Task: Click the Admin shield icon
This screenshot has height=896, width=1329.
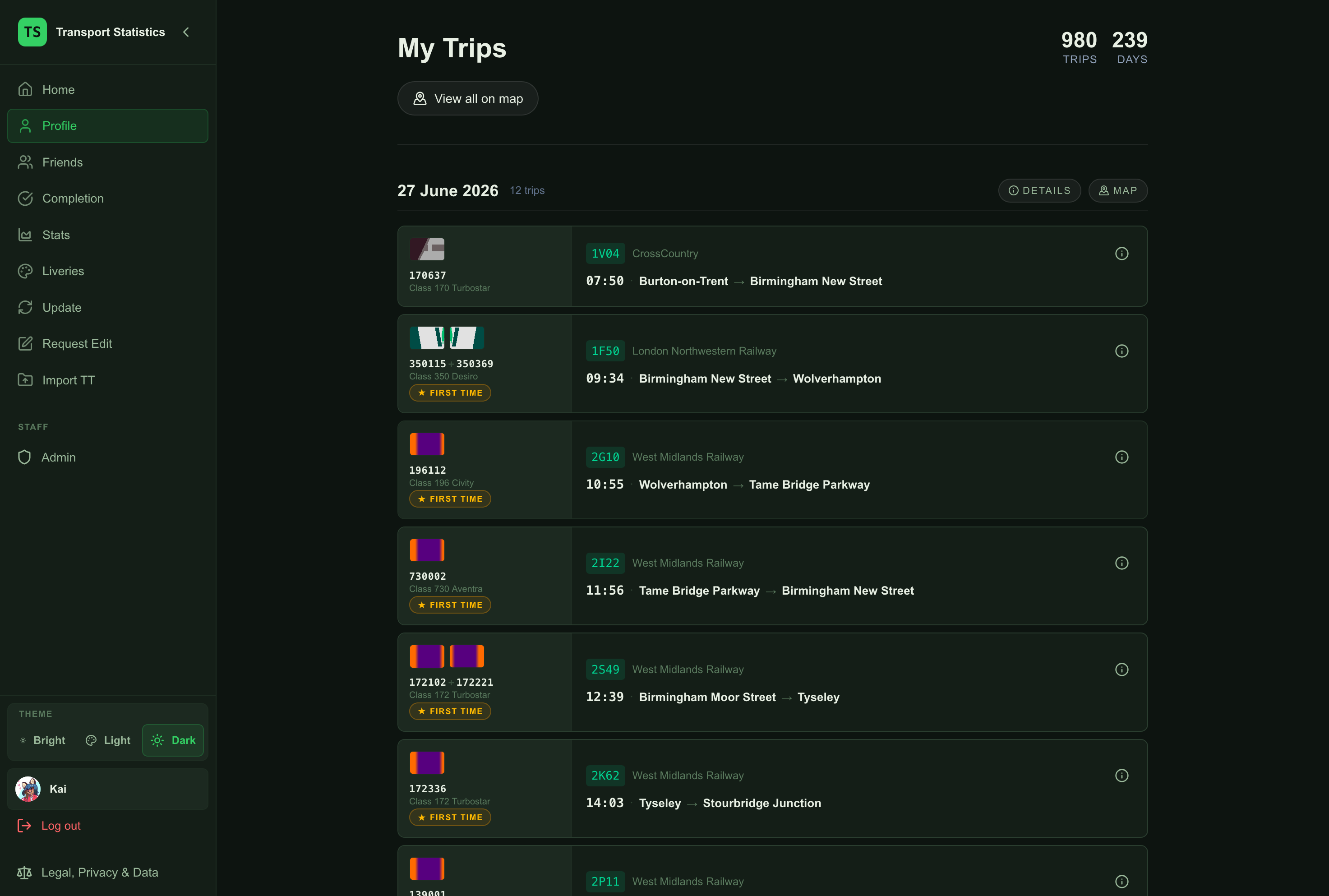Action: 24,457
